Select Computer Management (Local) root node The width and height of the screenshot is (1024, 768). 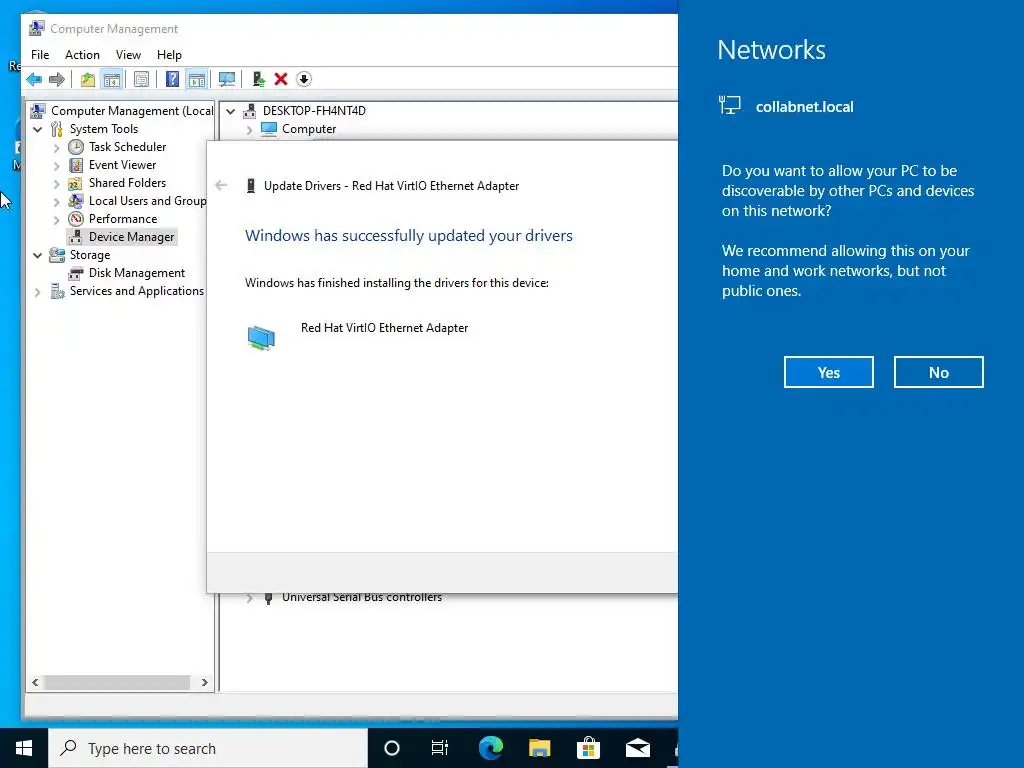tap(132, 111)
